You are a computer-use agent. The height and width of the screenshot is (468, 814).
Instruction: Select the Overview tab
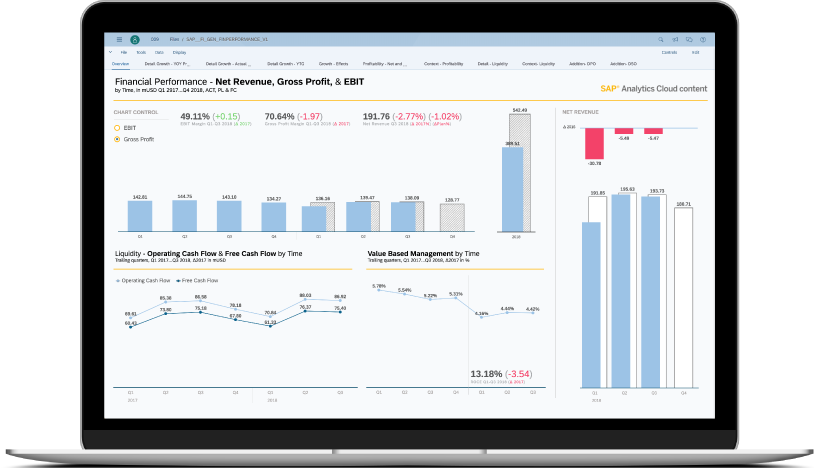(120, 64)
